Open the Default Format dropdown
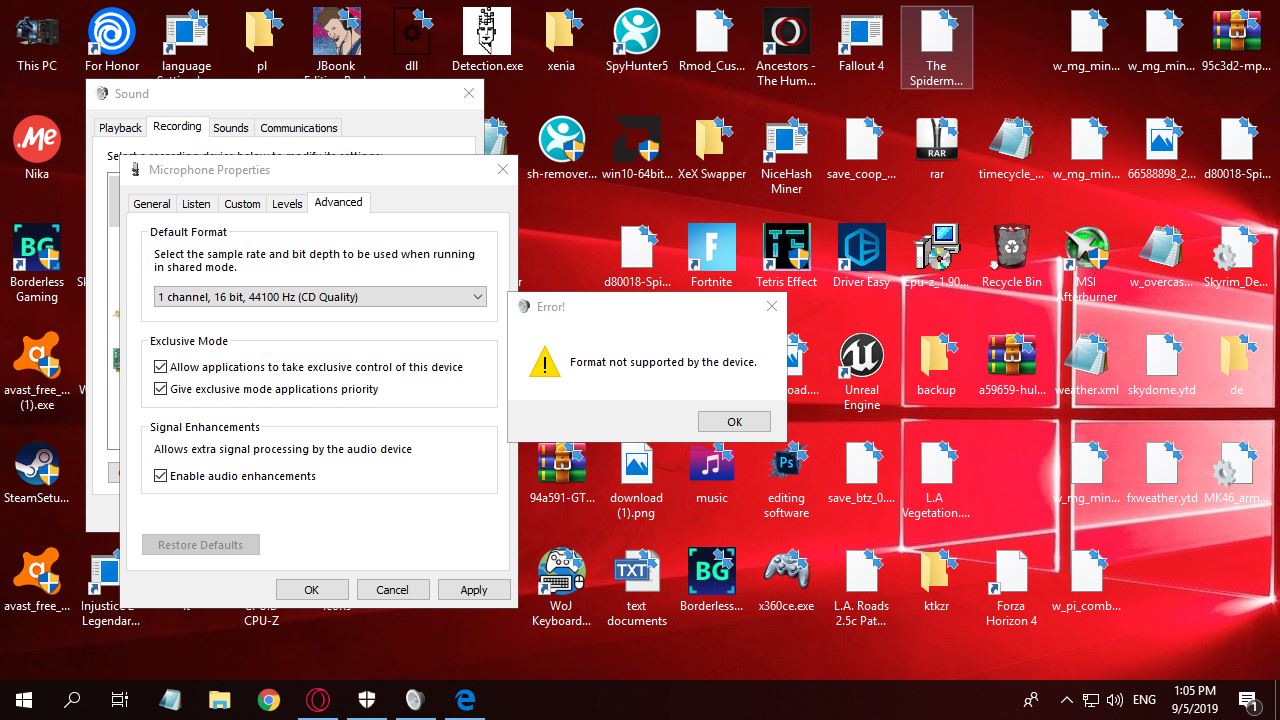The height and width of the screenshot is (720, 1280). click(x=477, y=297)
